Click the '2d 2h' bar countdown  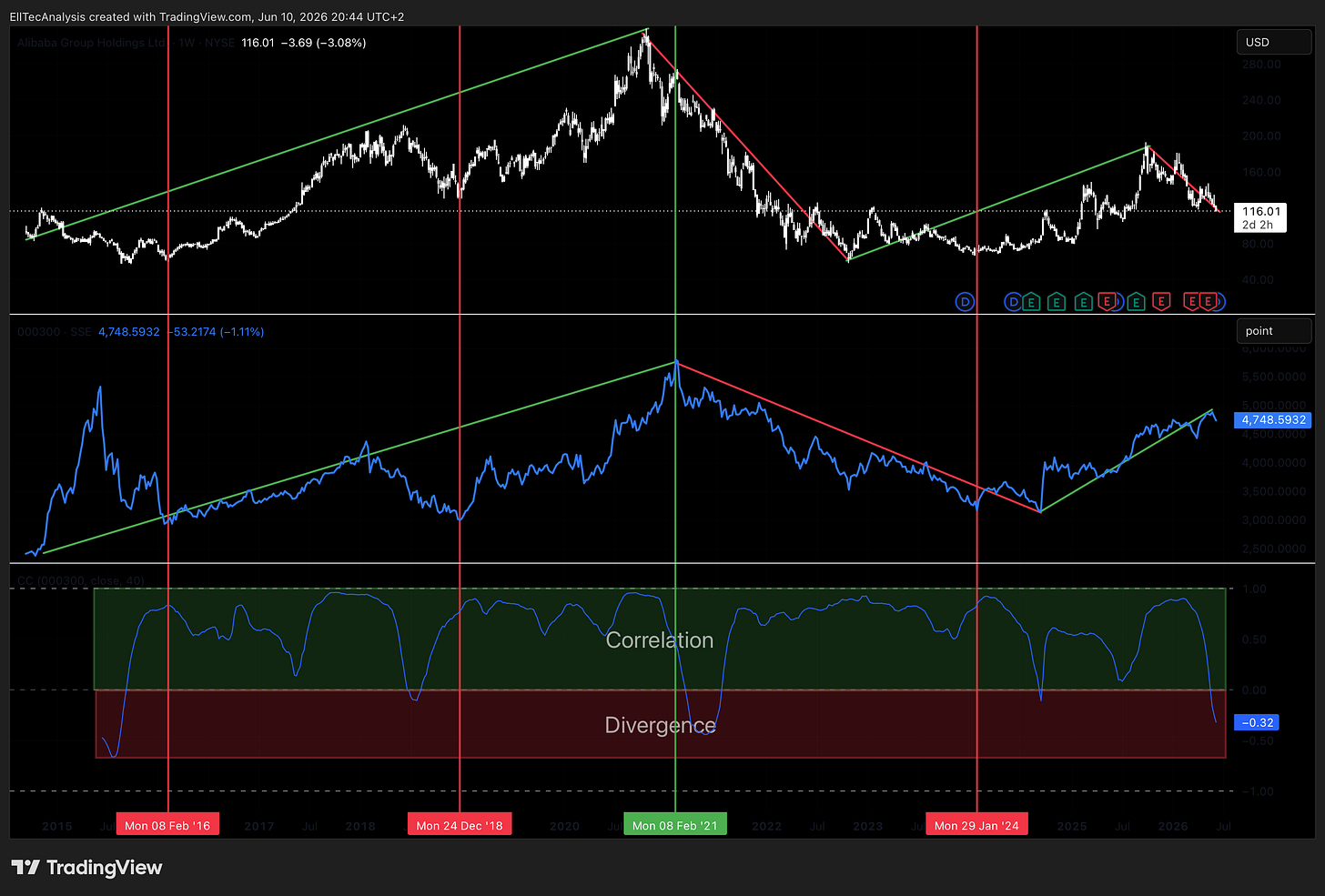1256,225
